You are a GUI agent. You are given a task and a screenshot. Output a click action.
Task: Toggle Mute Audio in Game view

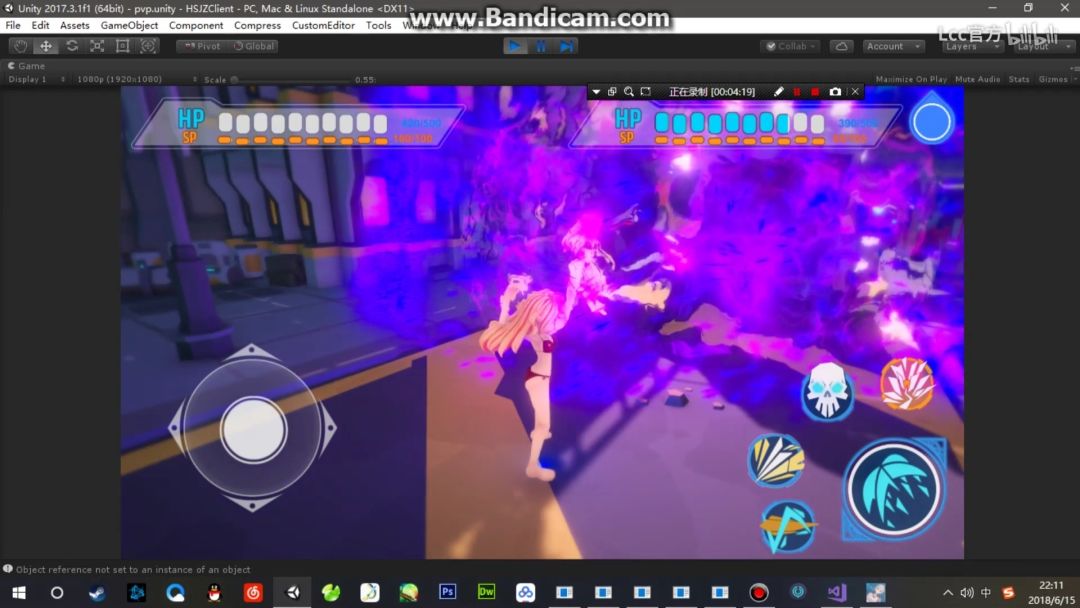[x=977, y=79]
